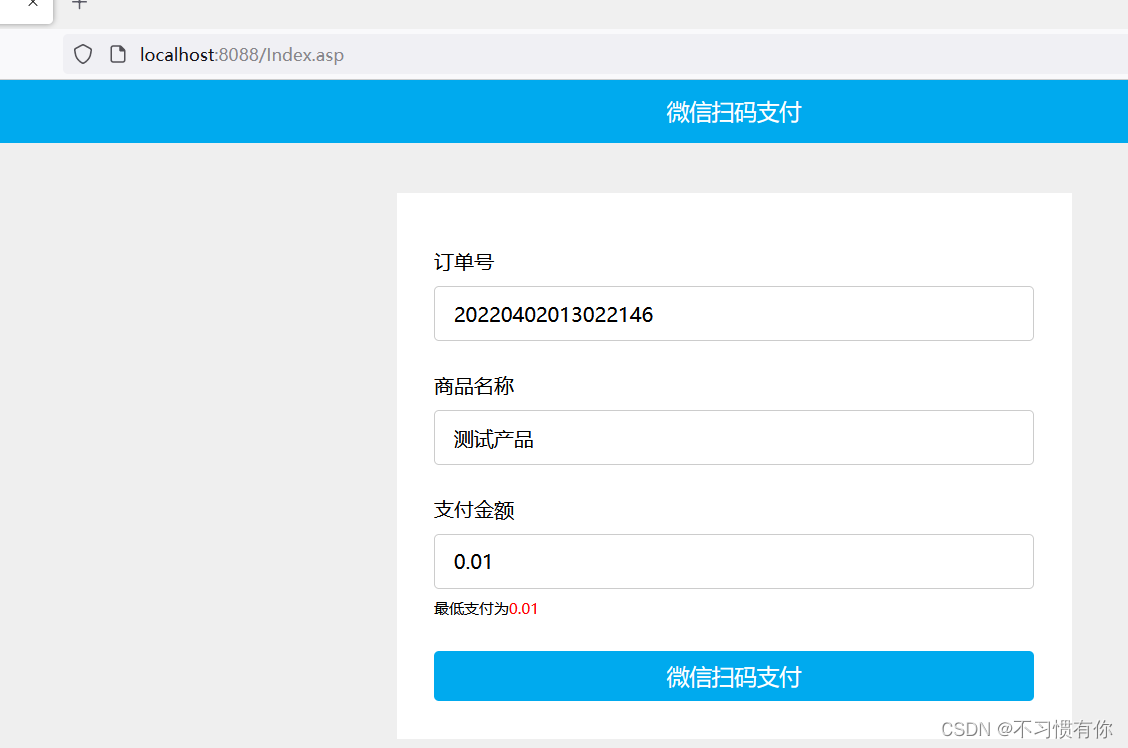Click the 支付金额 label
The width and height of the screenshot is (1128, 748).
473,510
